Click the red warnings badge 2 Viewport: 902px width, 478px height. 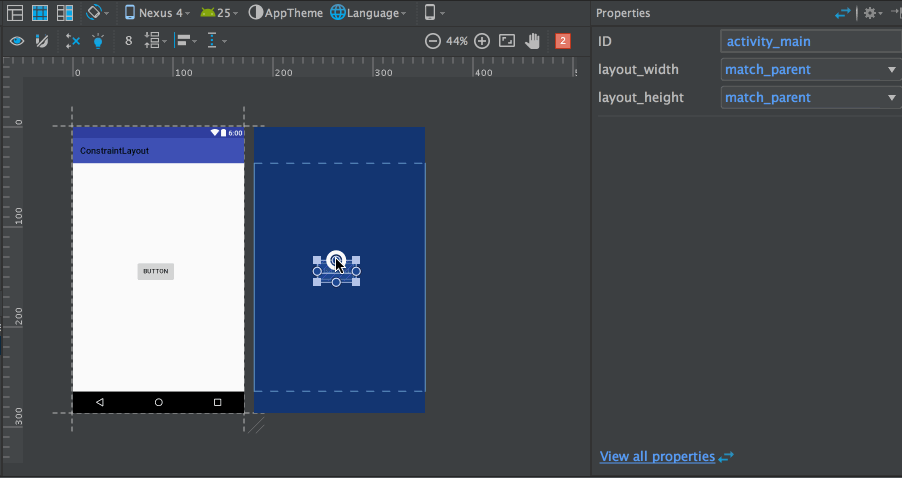pos(563,41)
